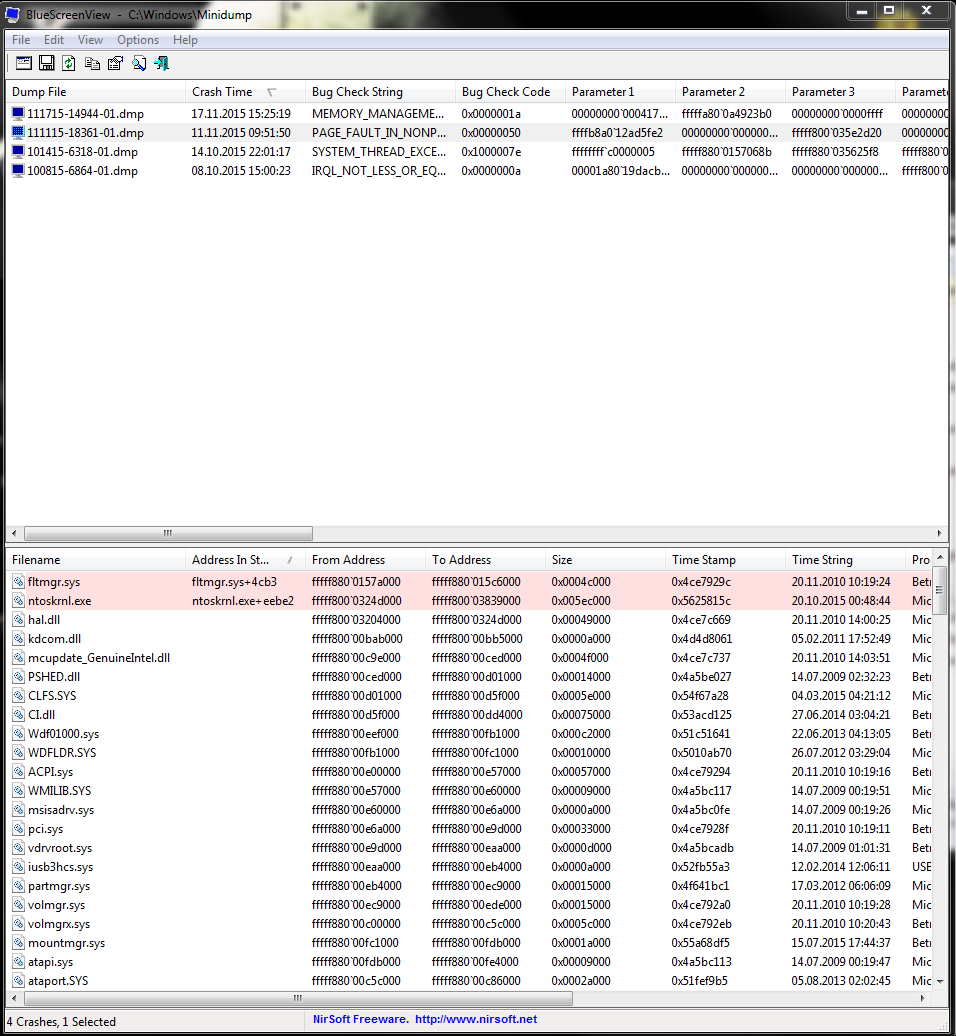The height and width of the screenshot is (1036, 956).
Task: Click the BlueScreenView title bar app icon
Action: pyautogui.click(x=13, y=15)
